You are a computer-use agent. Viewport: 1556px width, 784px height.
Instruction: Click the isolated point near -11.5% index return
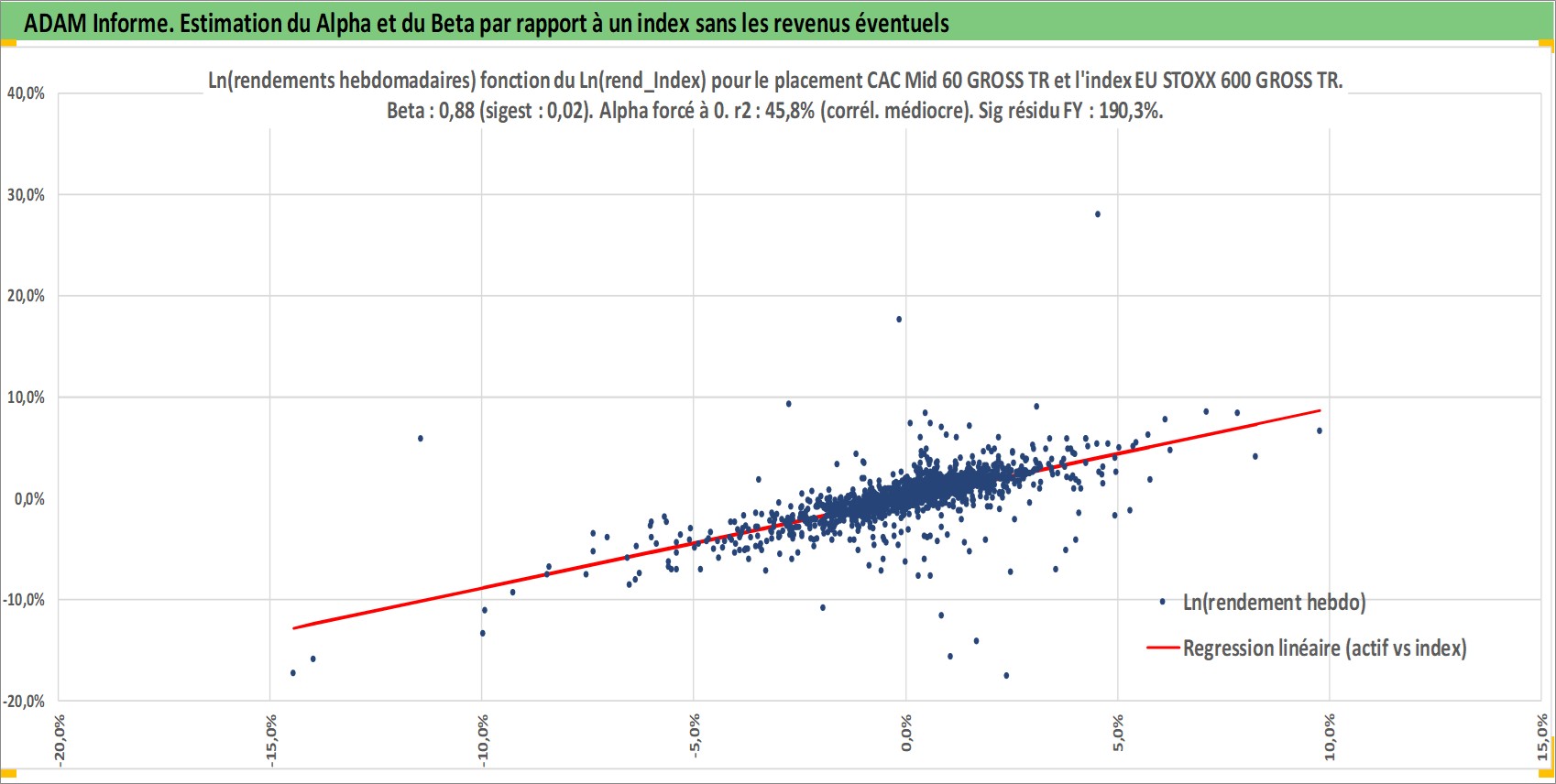pos(421,439)
